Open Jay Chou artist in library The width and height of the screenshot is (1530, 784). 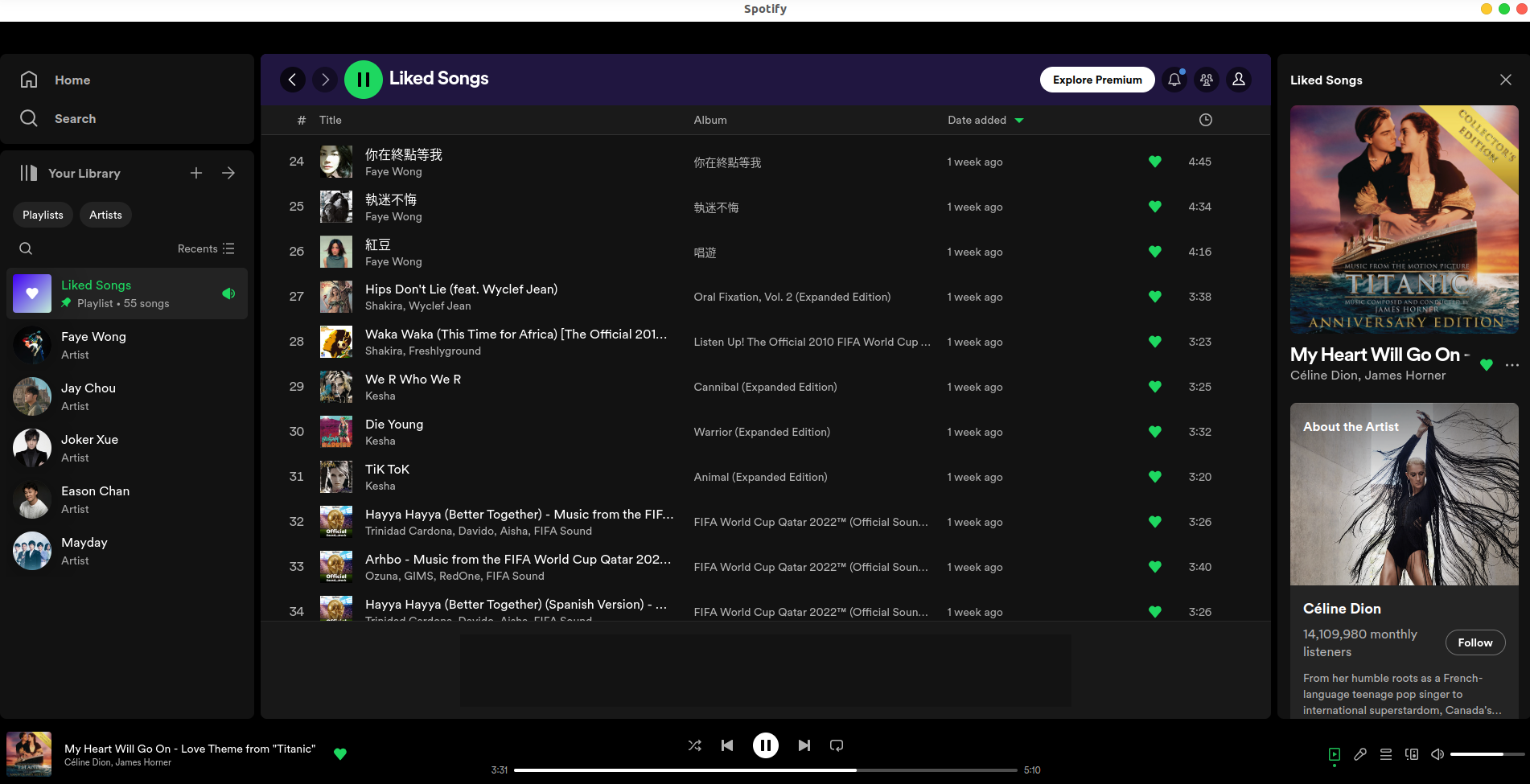[x=127, y=396]
